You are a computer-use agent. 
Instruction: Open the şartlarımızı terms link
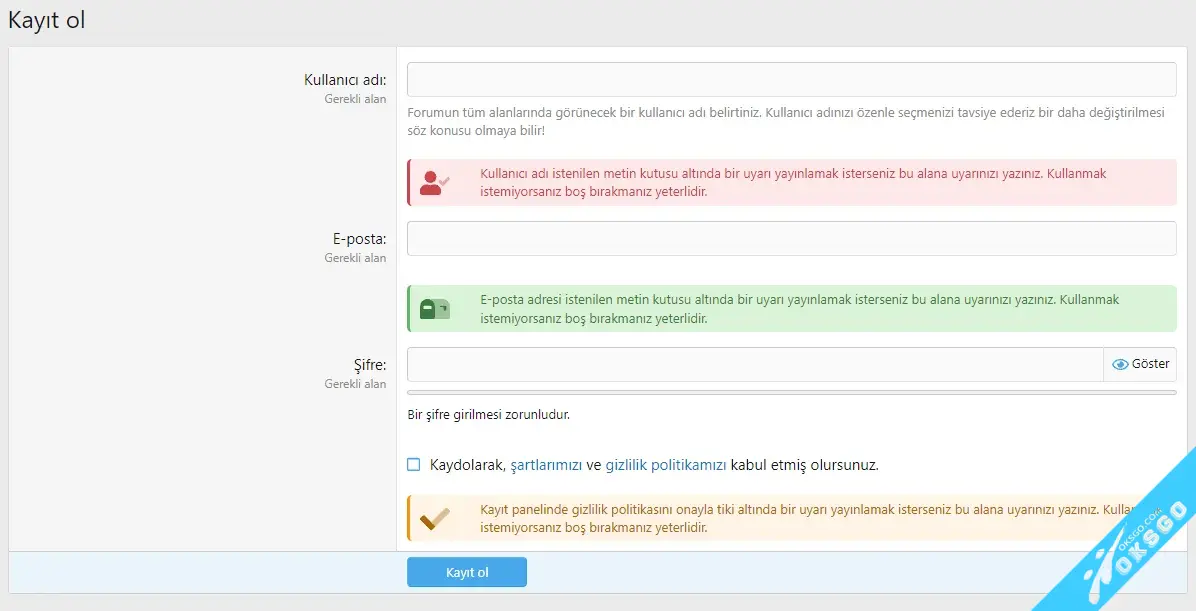(x=546, y=465)
